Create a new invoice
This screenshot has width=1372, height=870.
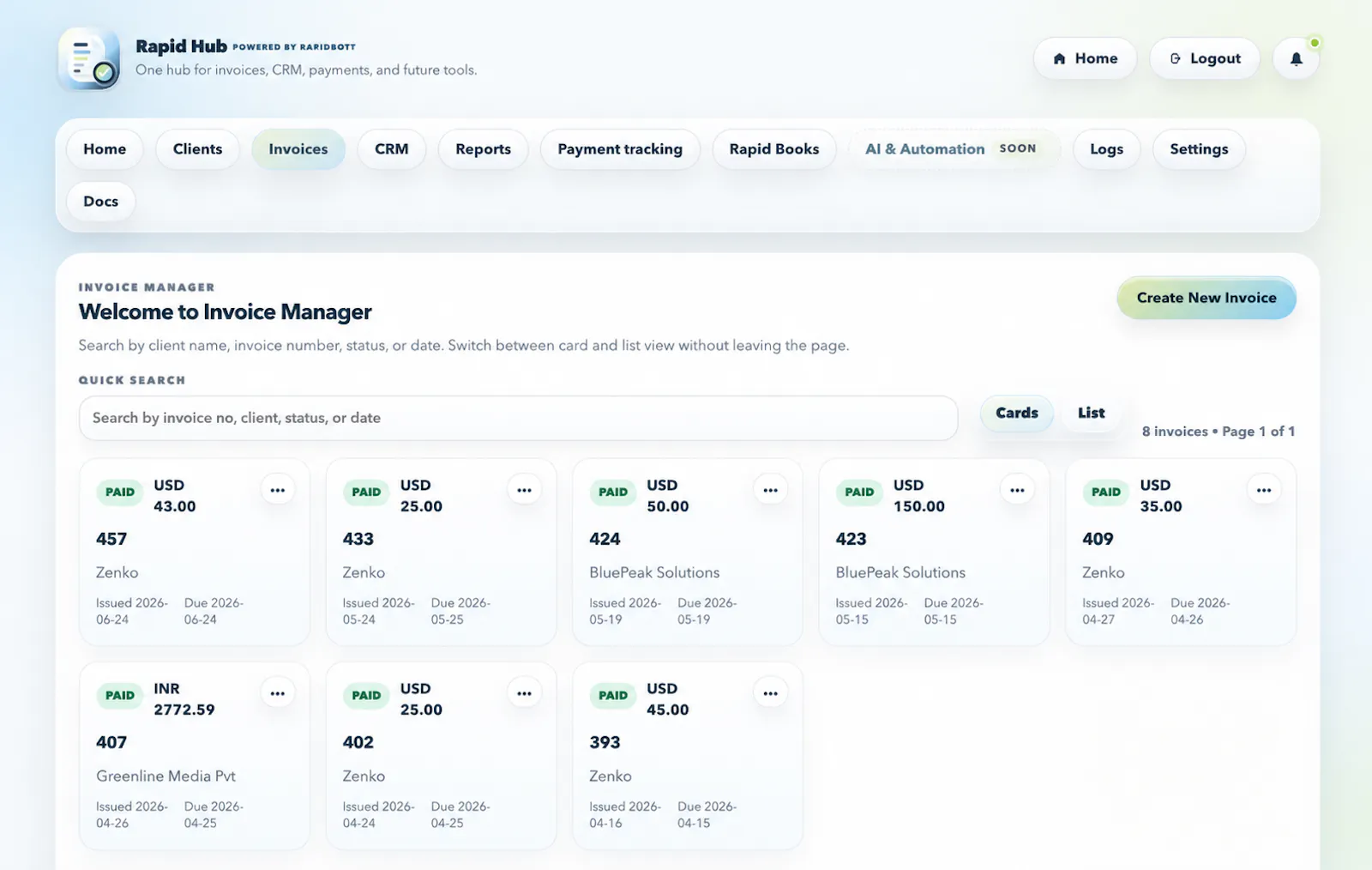pos(1206,298)
